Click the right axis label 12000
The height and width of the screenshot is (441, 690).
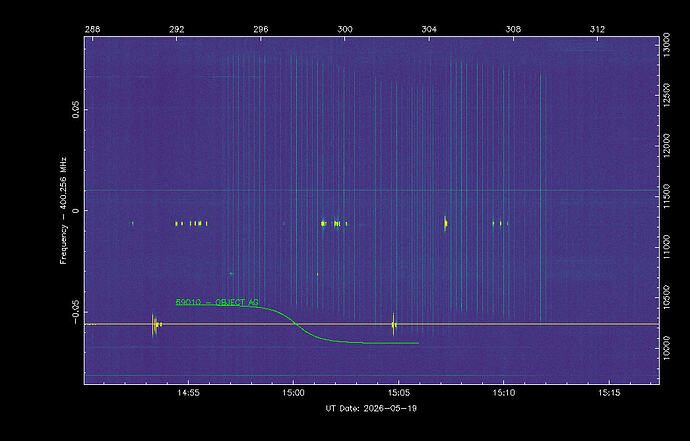click(x=667, y=146)
